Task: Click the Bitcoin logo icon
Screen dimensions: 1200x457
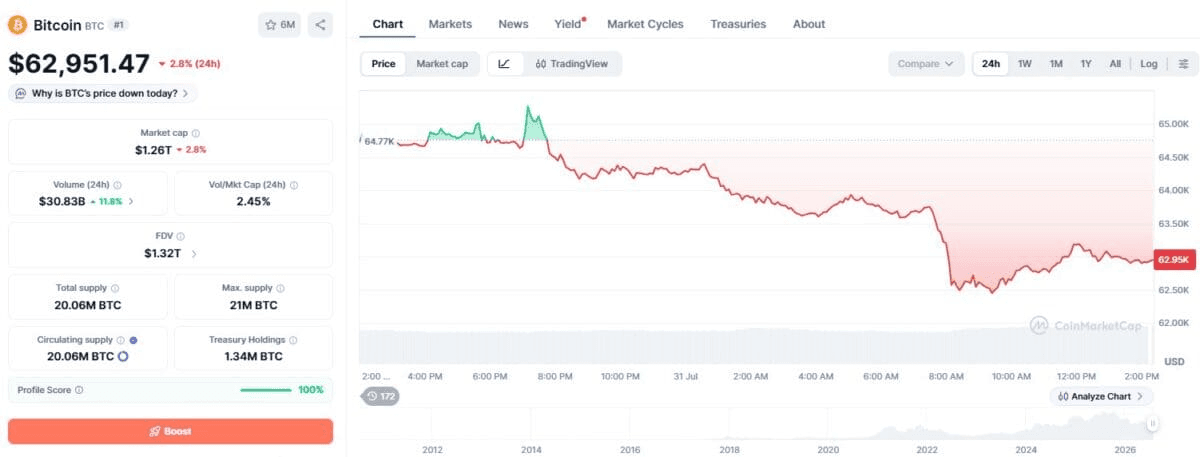Action: 17,24
